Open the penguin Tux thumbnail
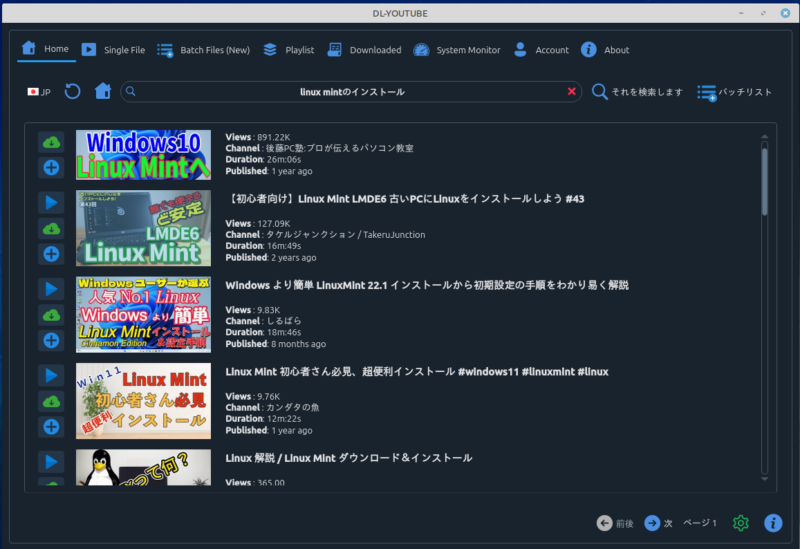This screenshot has width=800, height=549. click(x=143, y=467)
